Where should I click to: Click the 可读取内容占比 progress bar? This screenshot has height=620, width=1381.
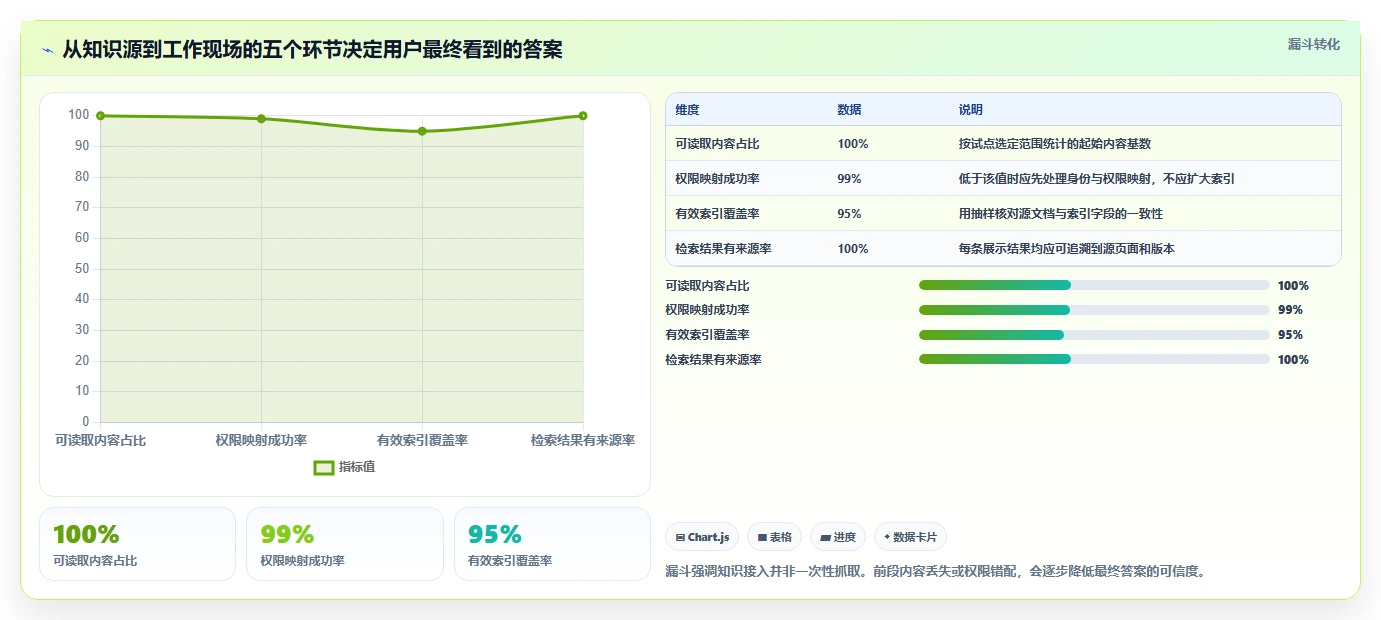coord(1094,285)
